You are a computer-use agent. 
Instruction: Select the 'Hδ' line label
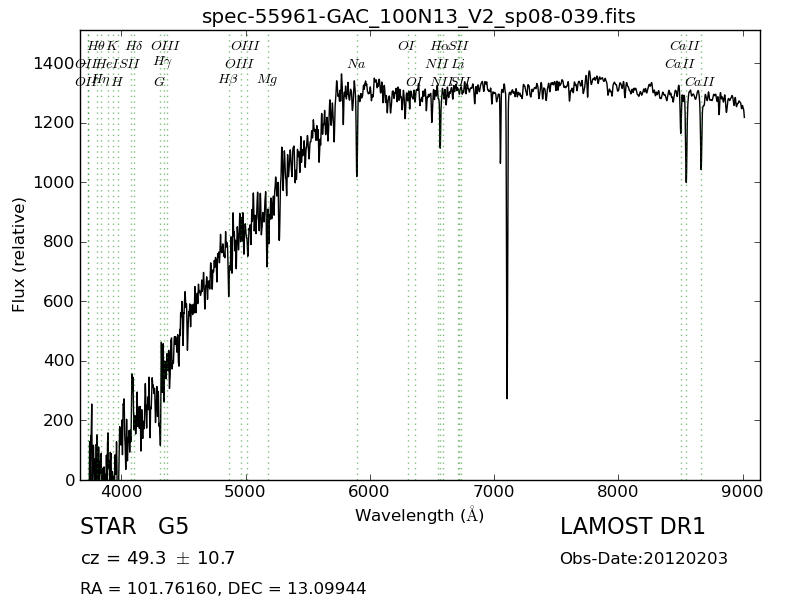point(134,46)
